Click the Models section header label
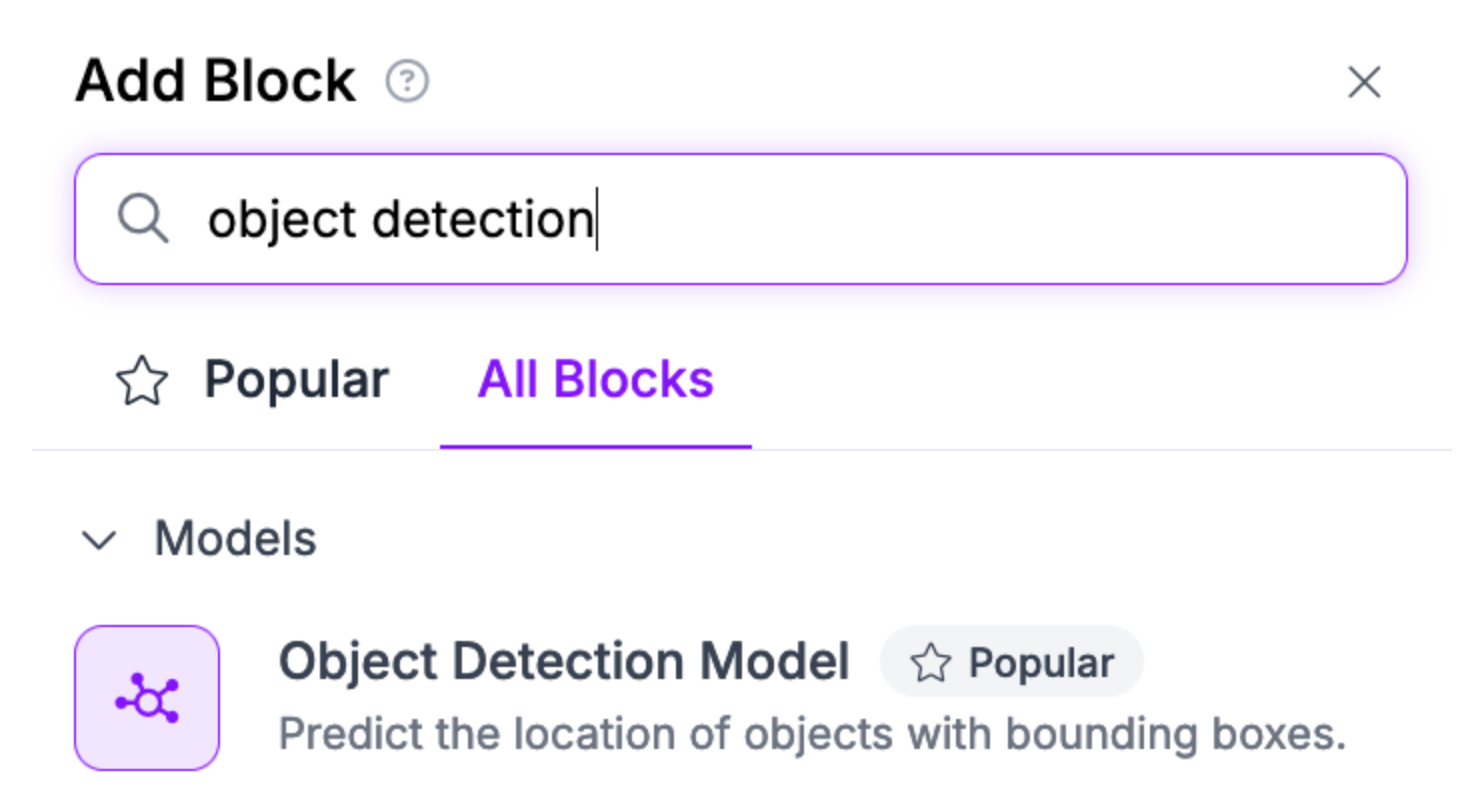This screenshot has height=808, width=1484. point(235,539)
